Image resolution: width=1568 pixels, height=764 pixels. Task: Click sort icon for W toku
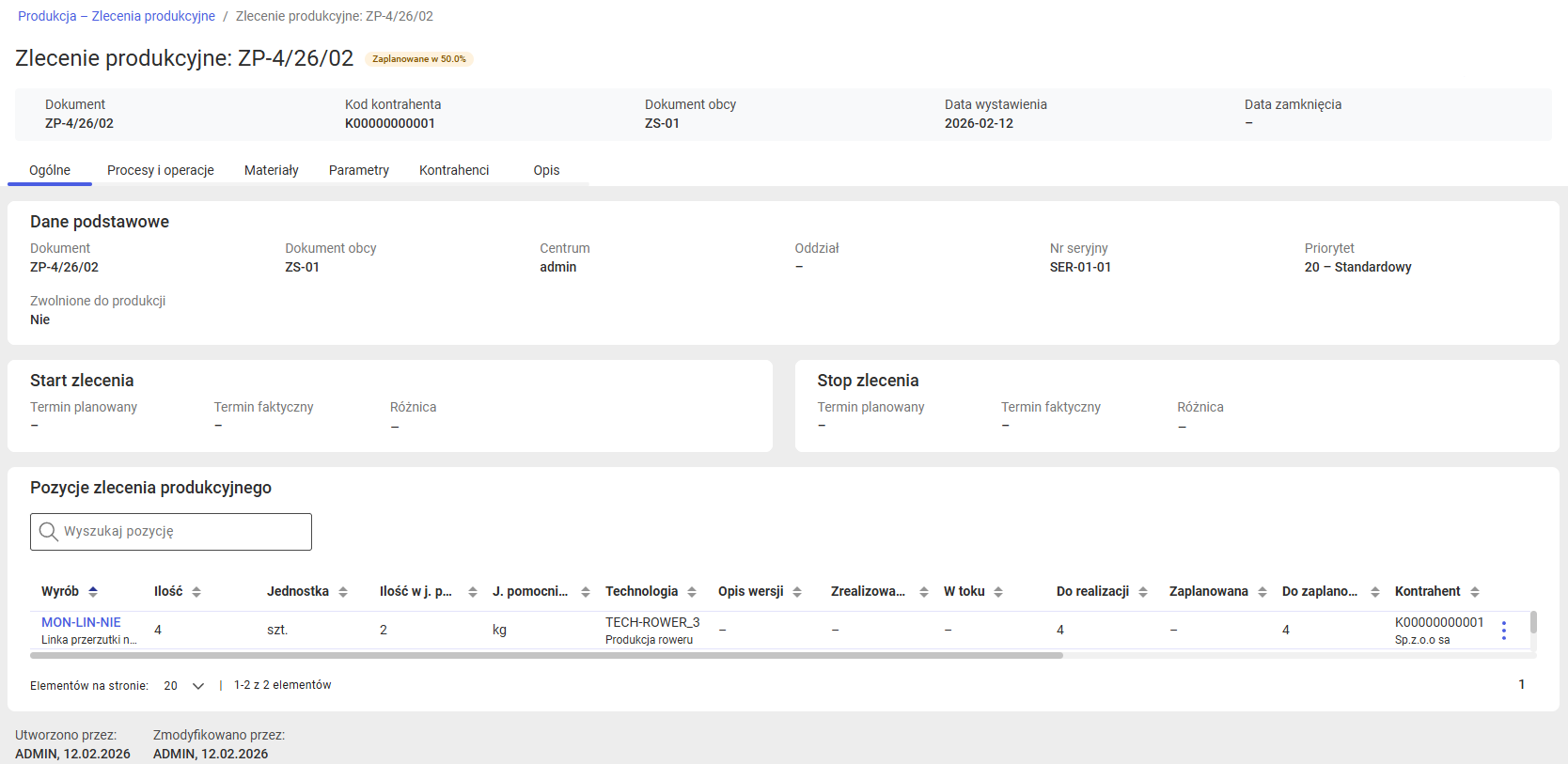pos(998,592)
